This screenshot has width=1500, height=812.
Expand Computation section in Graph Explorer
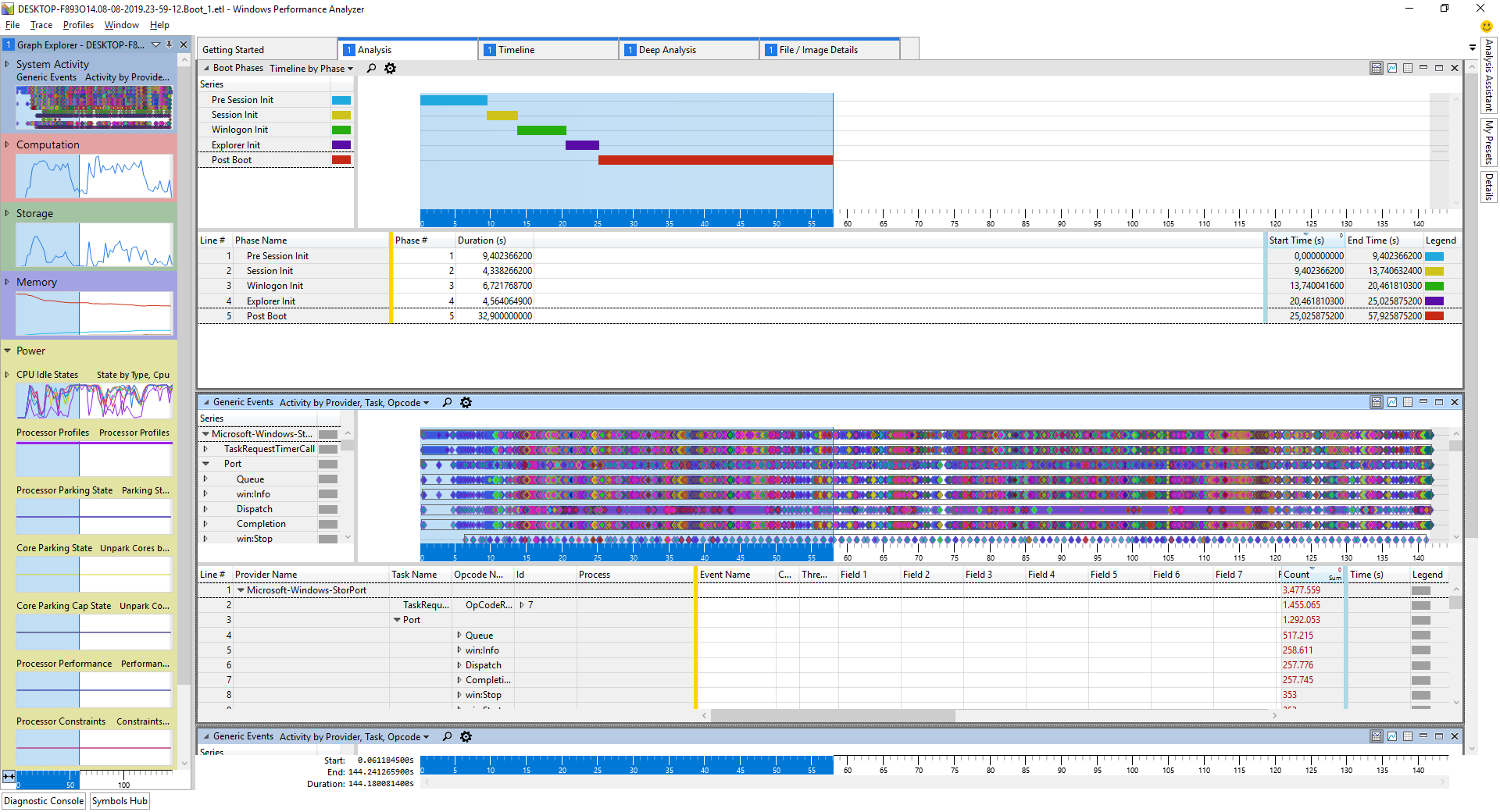[7, 144]
